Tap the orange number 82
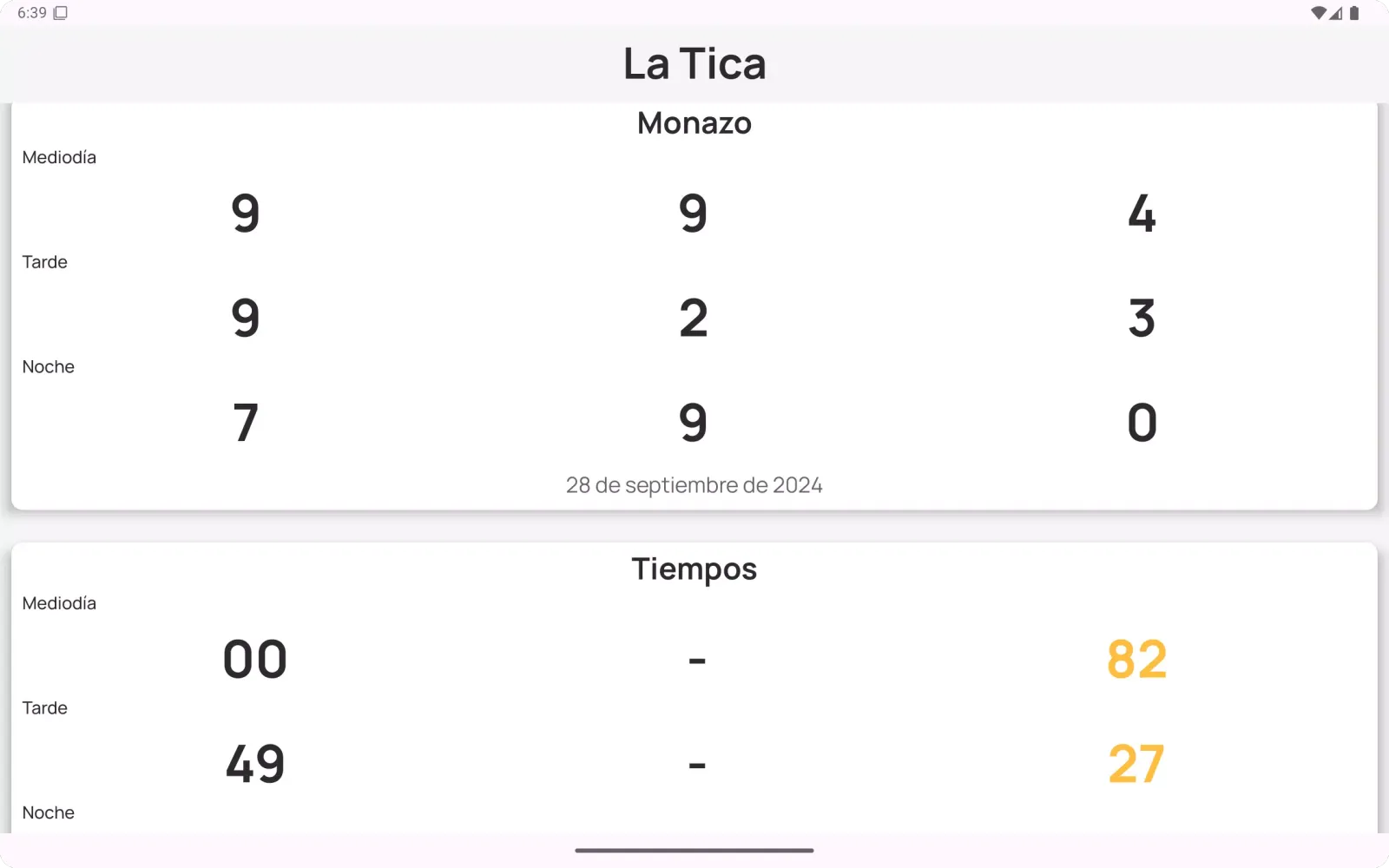1389x868 pixels. tap(1137, 660)
